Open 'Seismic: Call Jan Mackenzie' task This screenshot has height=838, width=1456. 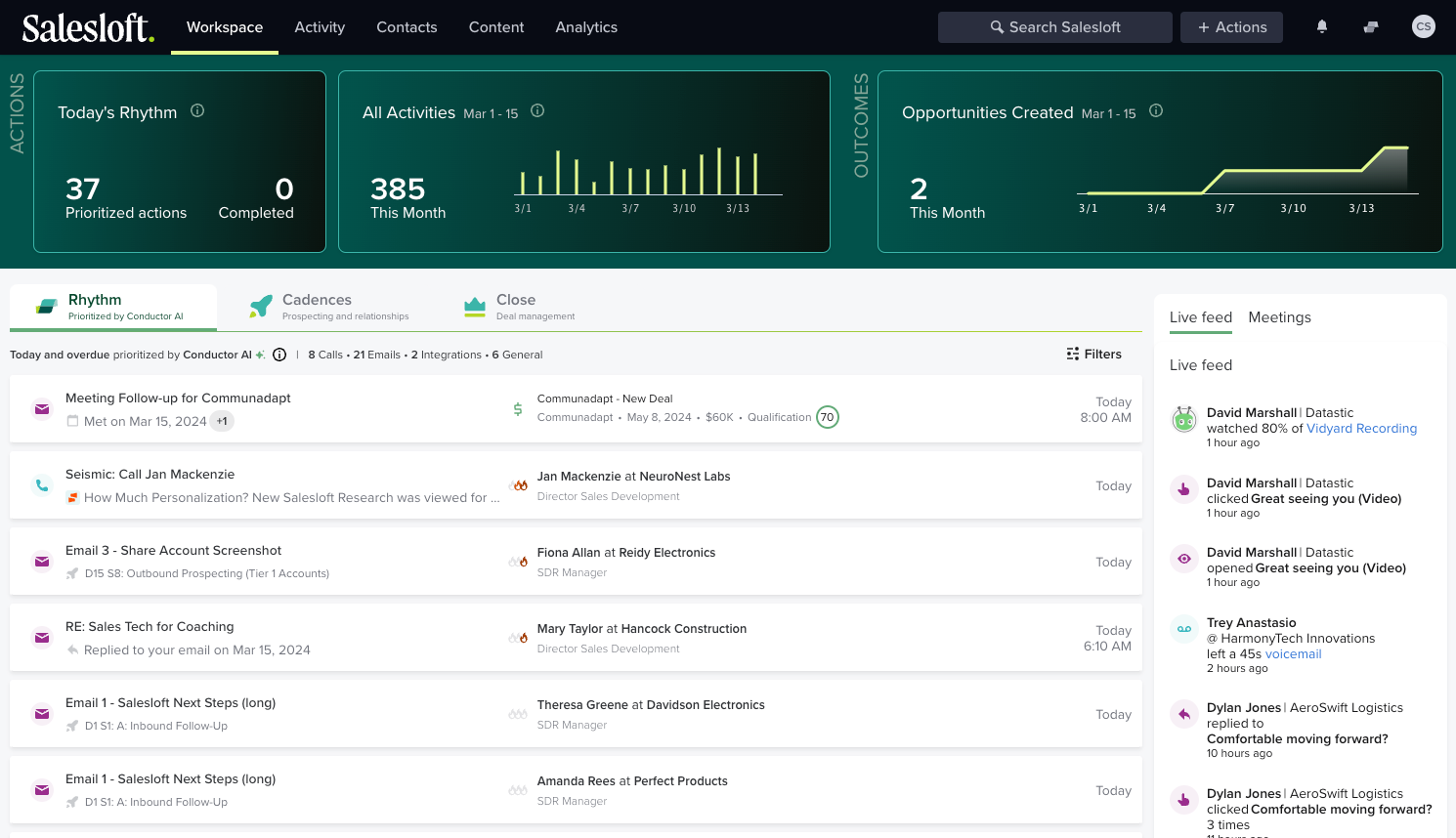click(x=150, y=475)
